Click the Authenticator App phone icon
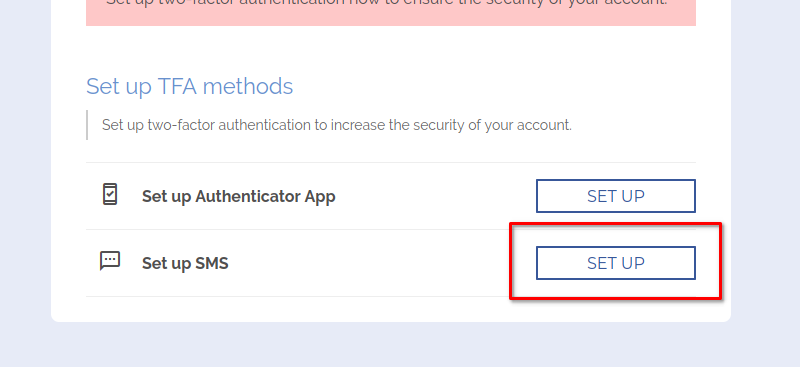The height and width of the screenshot is (367, 800). click(x=110, y=194)
